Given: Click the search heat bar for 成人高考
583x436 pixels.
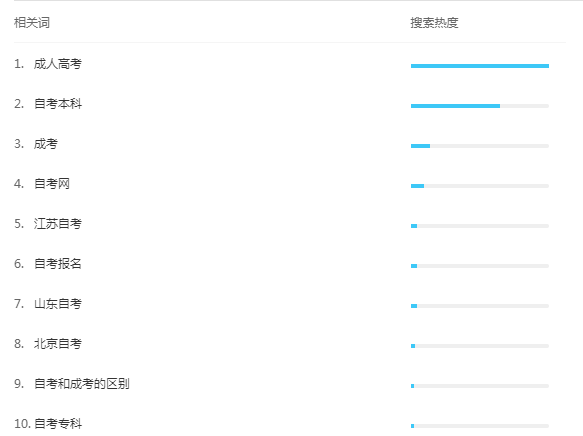Looking at the screenshot, I should click(x=480, y=66).
